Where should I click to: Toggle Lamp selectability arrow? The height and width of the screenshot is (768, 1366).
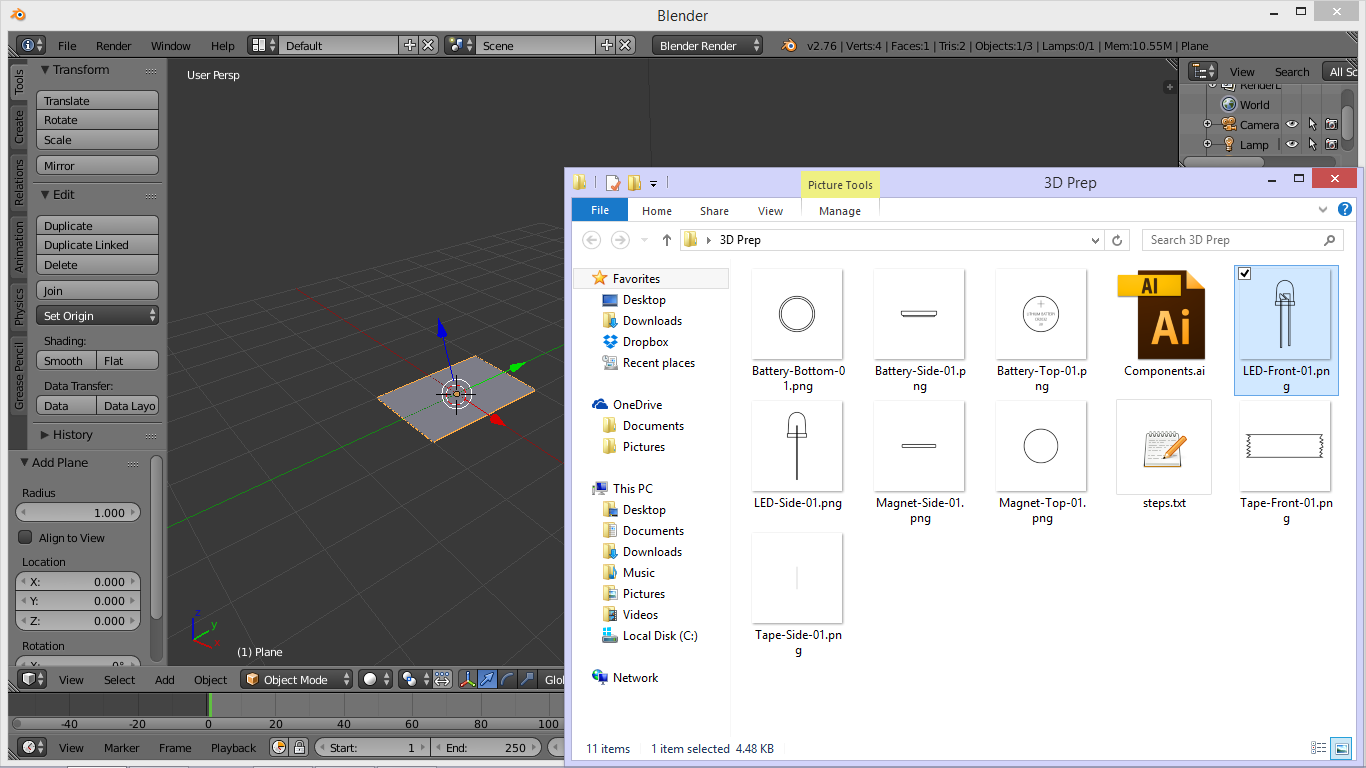(x=1311, y=144)
